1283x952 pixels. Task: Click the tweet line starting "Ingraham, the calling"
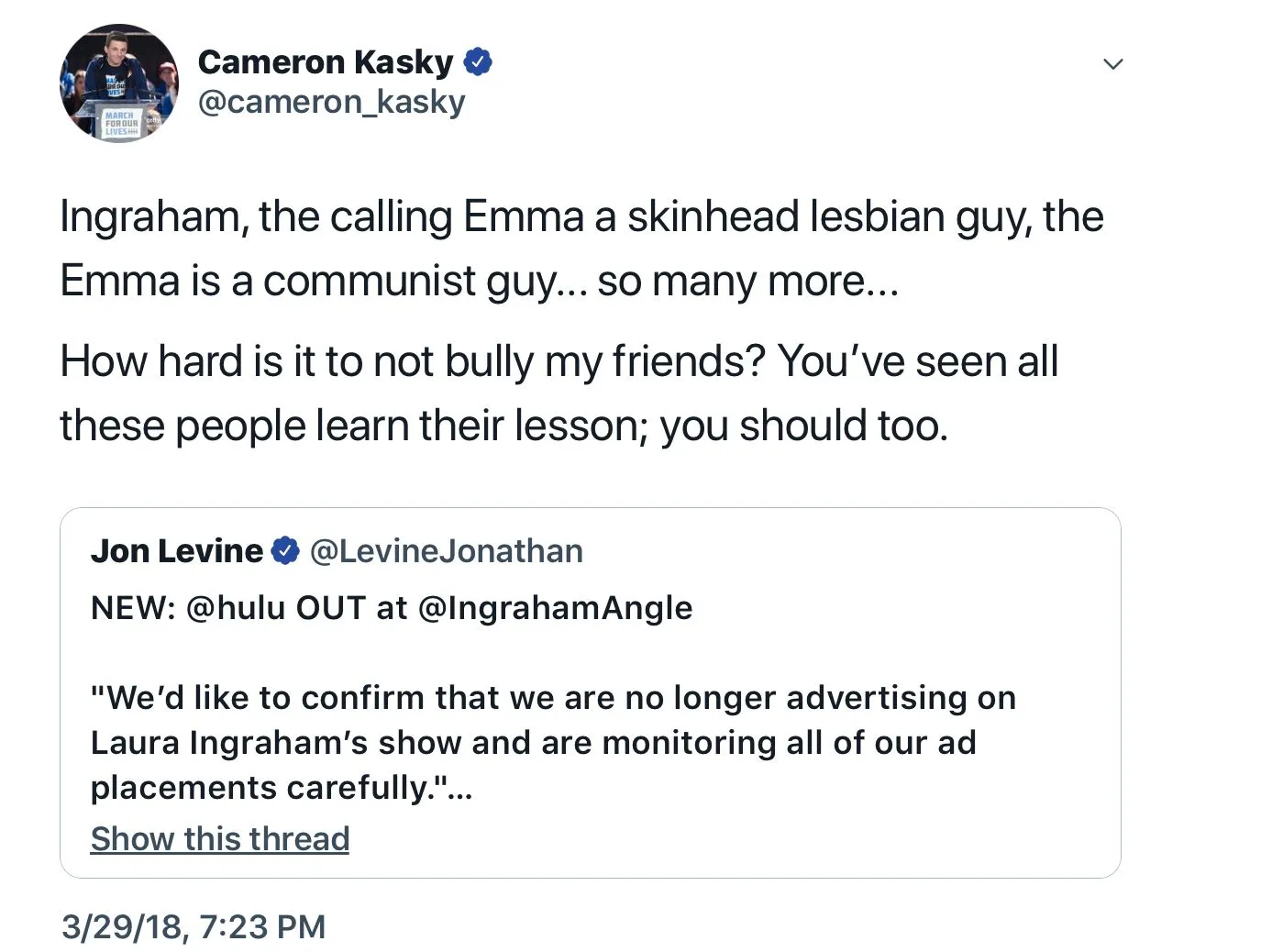(581, 217)
